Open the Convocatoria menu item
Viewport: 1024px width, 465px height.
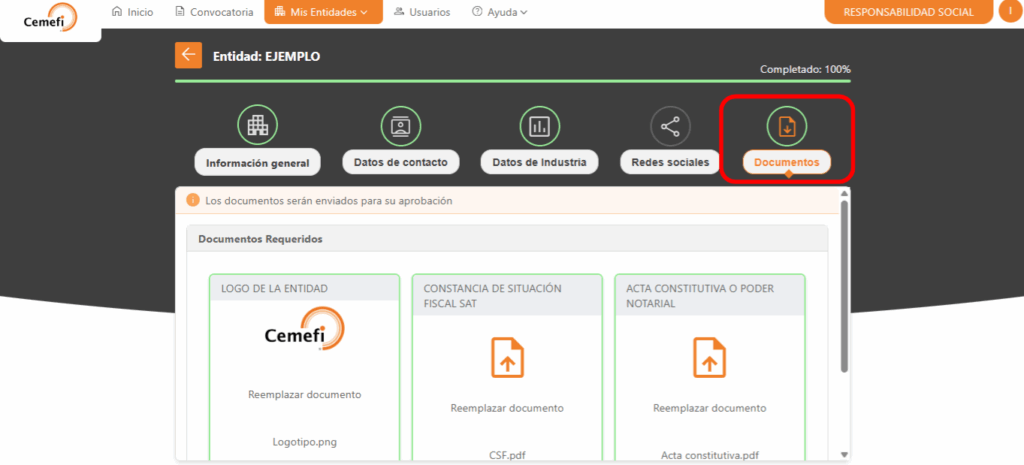pos(213,12)
